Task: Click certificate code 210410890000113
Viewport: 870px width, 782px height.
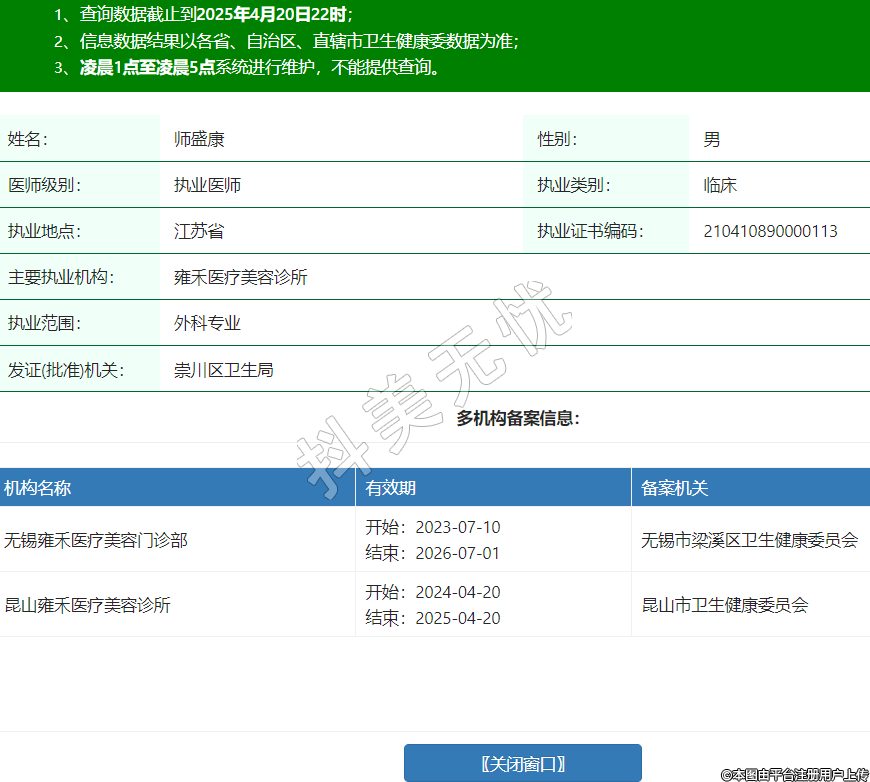Action: 770,231
